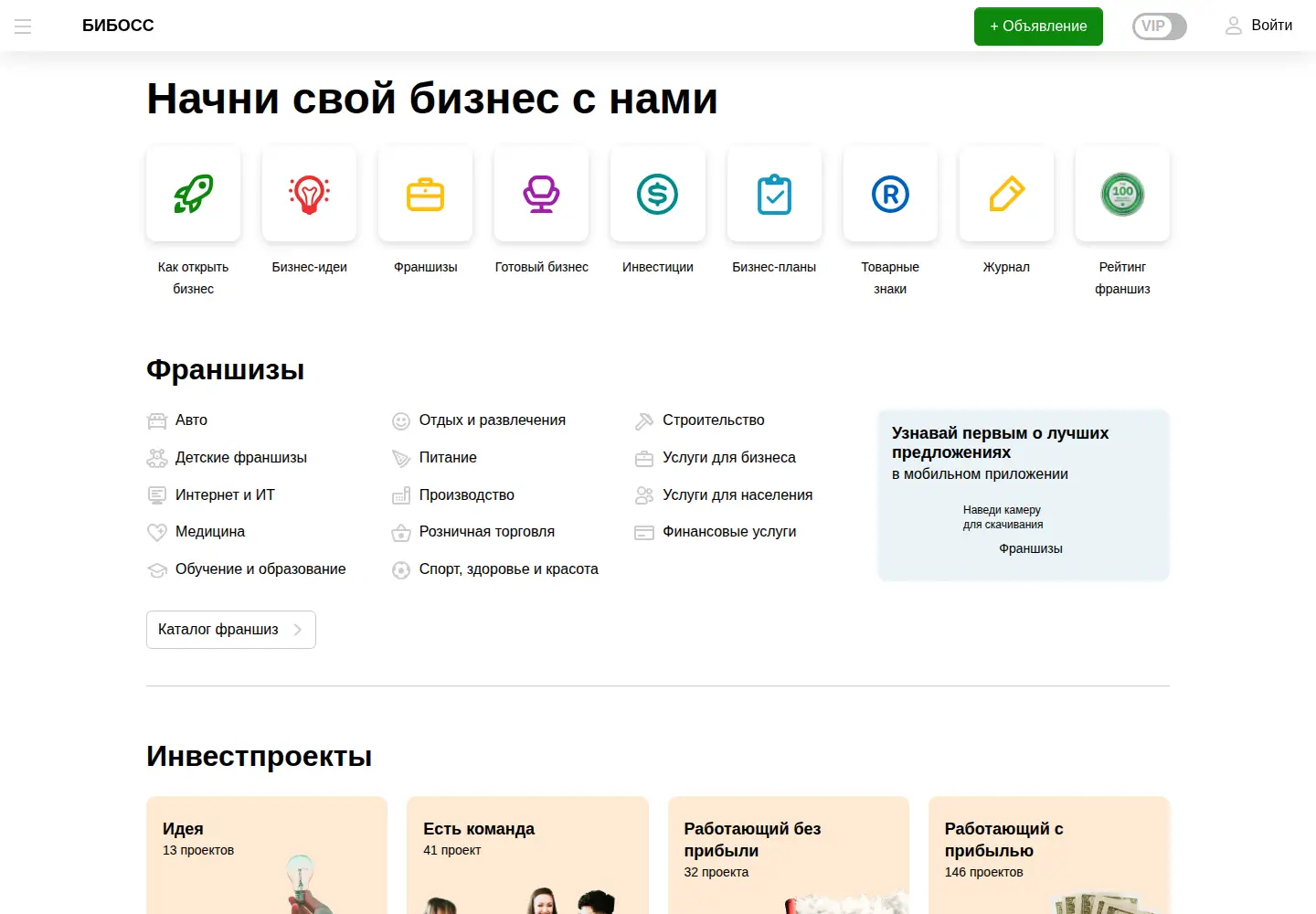
Task: Open the Каталог франшиз button
Action: [231, 630]
